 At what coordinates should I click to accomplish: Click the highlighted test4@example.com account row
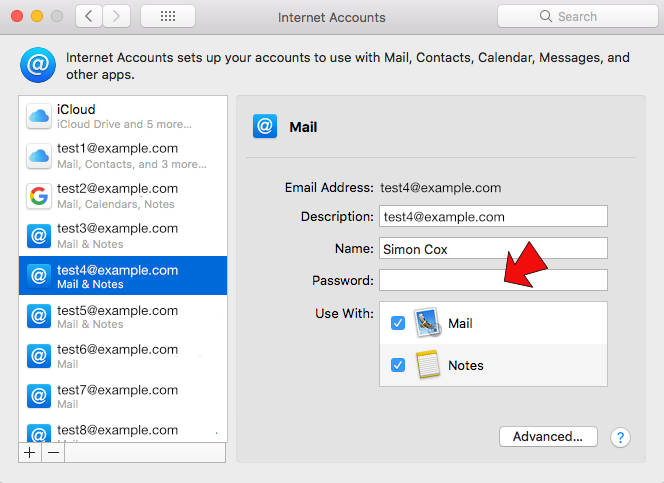(x=123, y=276)
